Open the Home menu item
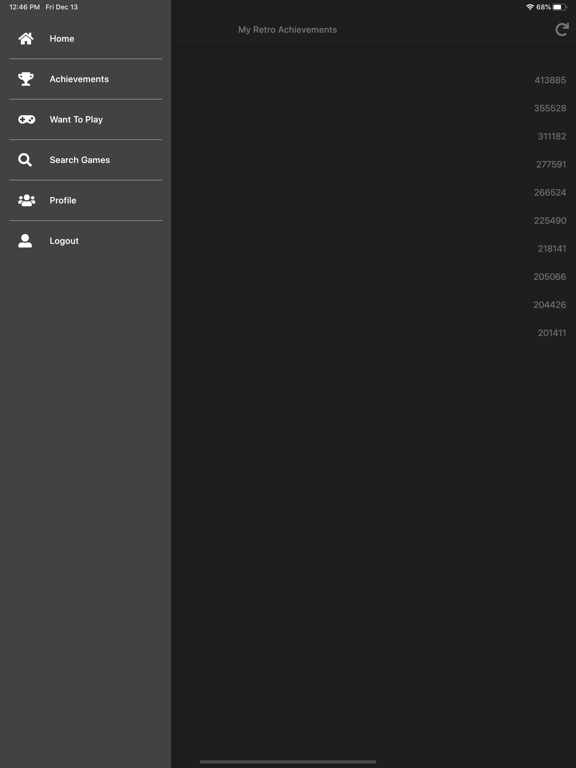Viewport: 576px width, 768px height. pos(85,39)
